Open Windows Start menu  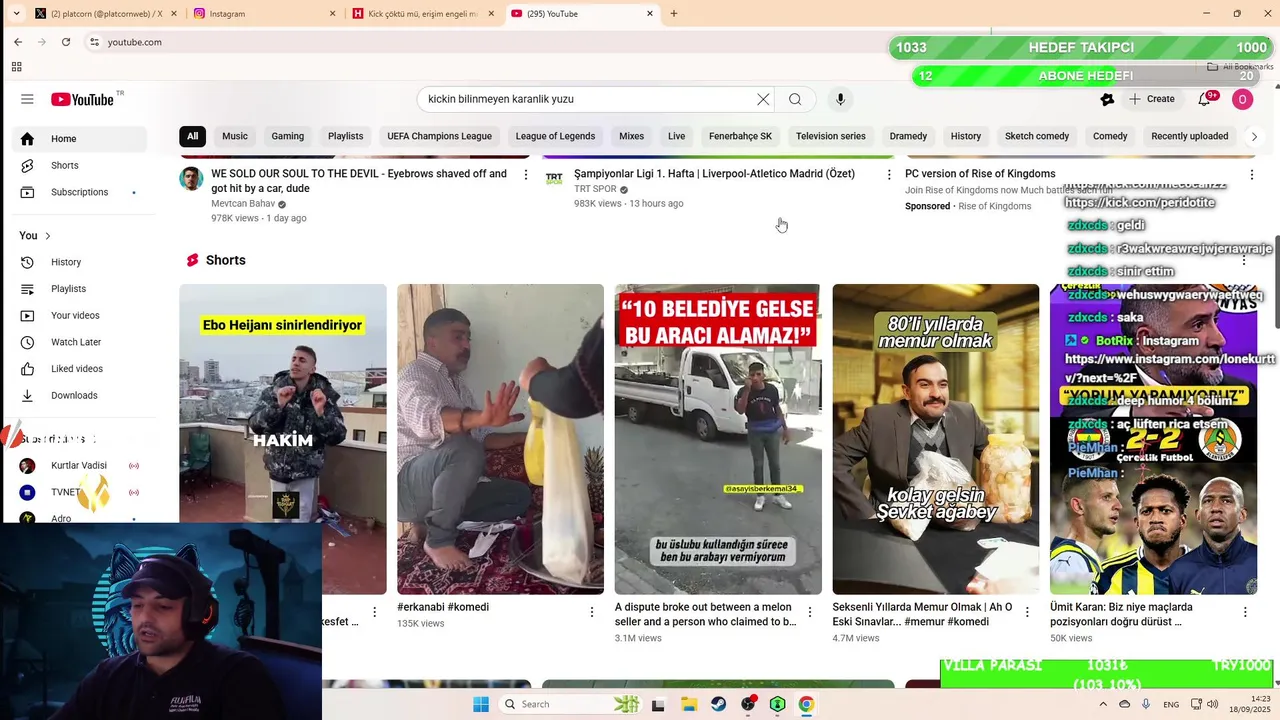click(480, 704)
